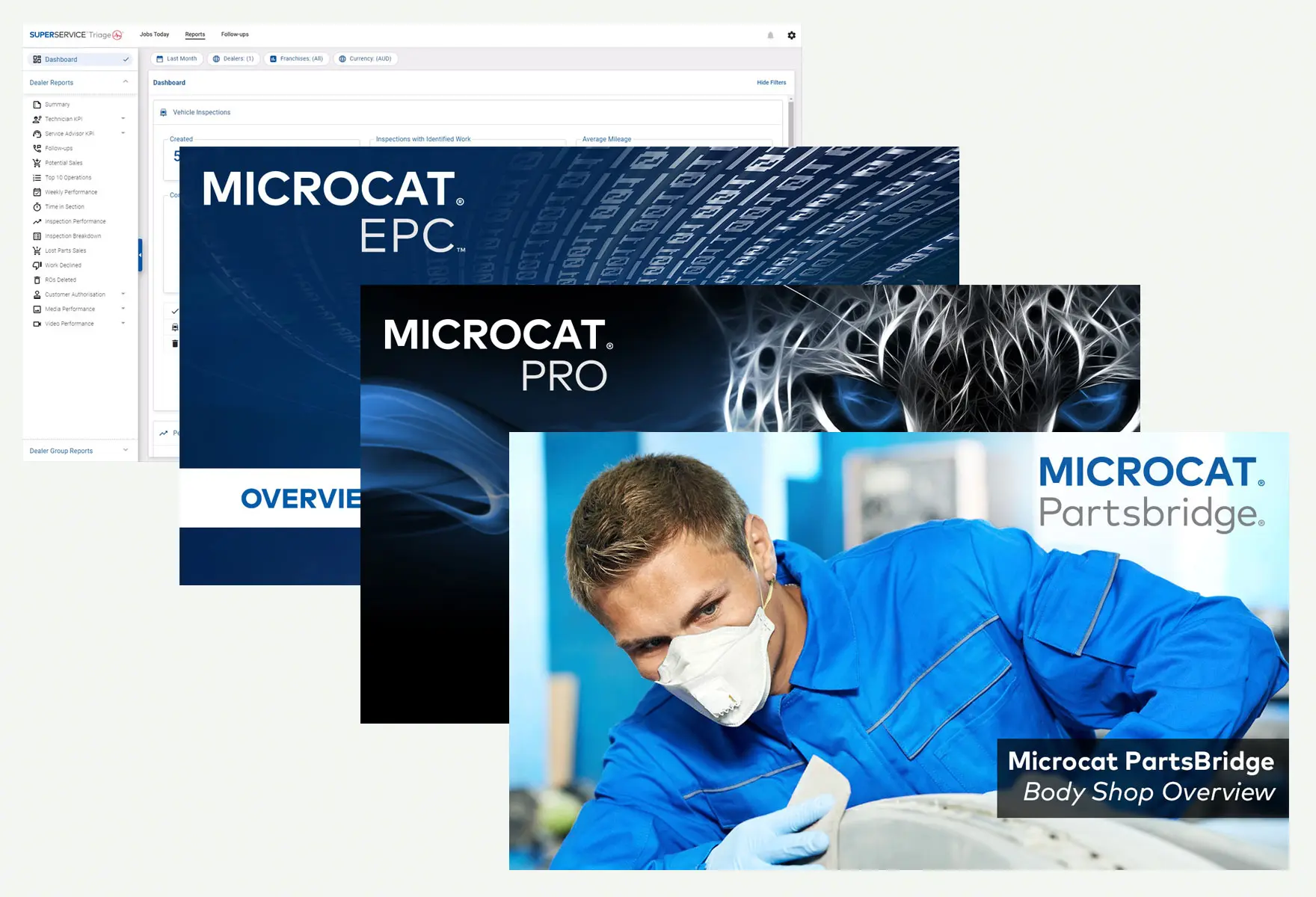Viewport: 1316px width, 897px height.
Task: Switch to the Jobs Today tab
Action: coord(154,34)
